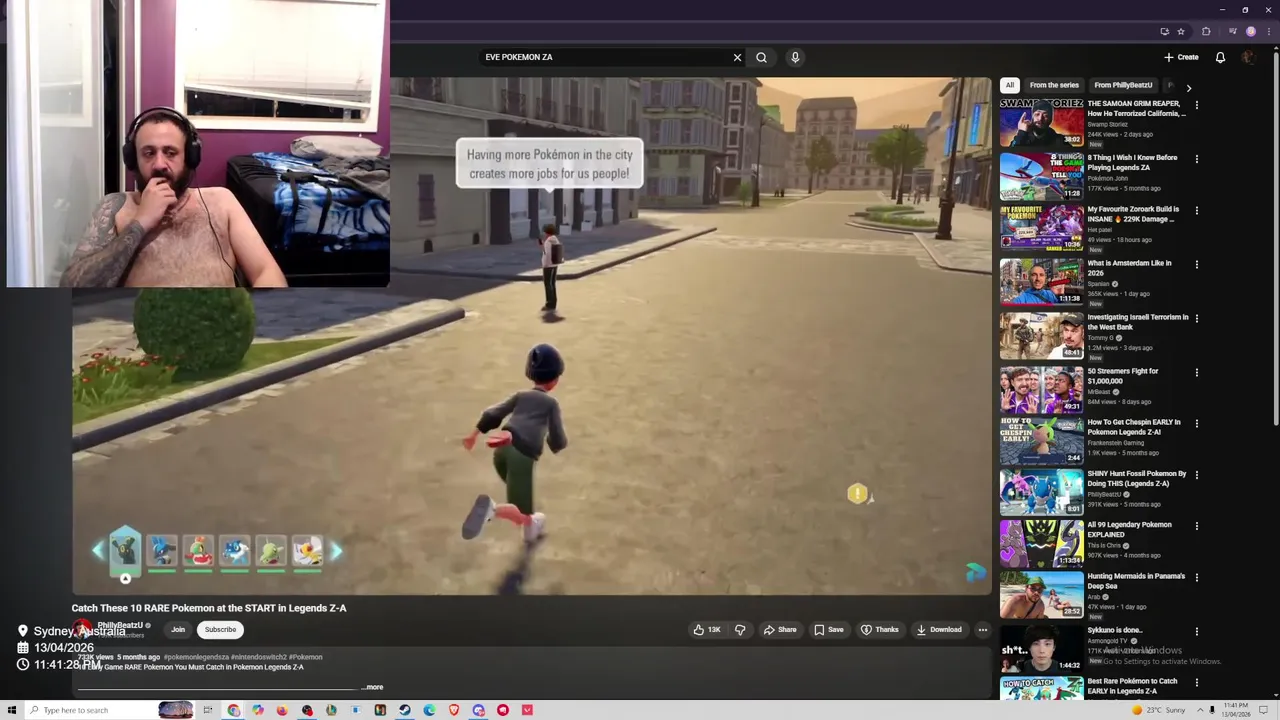Image resolution: width=1280 pixels, height=720 pixels.
Task: Open options menu for Zoroark Build video
Action: [x=1196, y=211]
